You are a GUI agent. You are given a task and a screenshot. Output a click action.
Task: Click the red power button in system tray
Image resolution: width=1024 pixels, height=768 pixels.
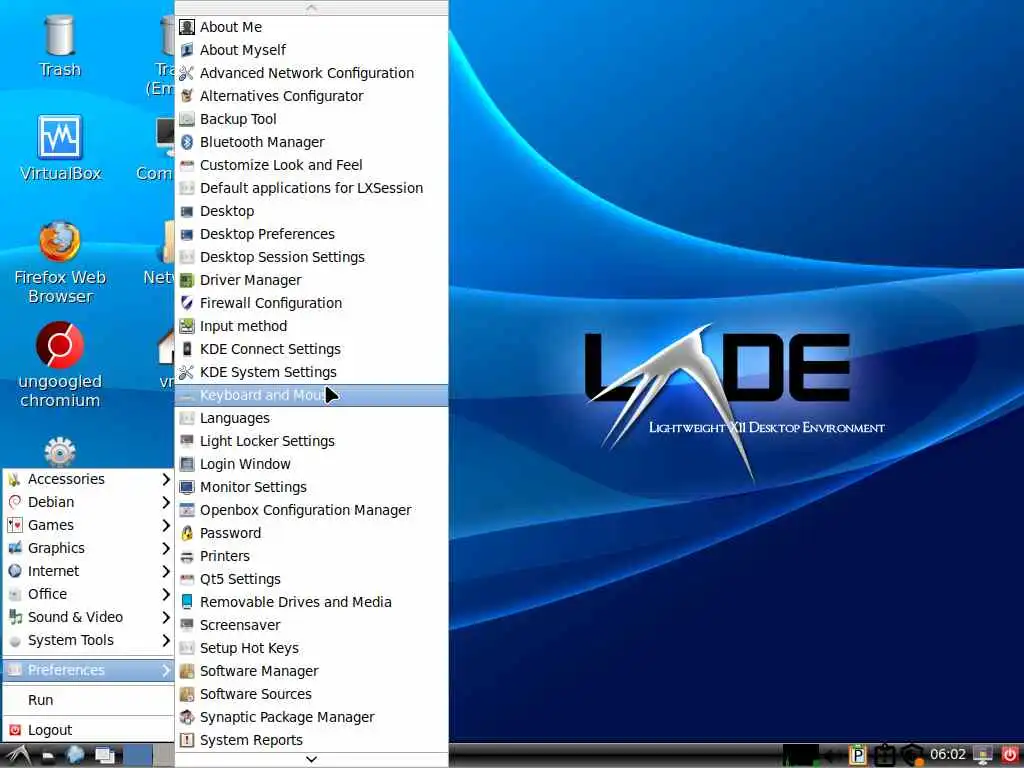click(x=1010, y=755)
